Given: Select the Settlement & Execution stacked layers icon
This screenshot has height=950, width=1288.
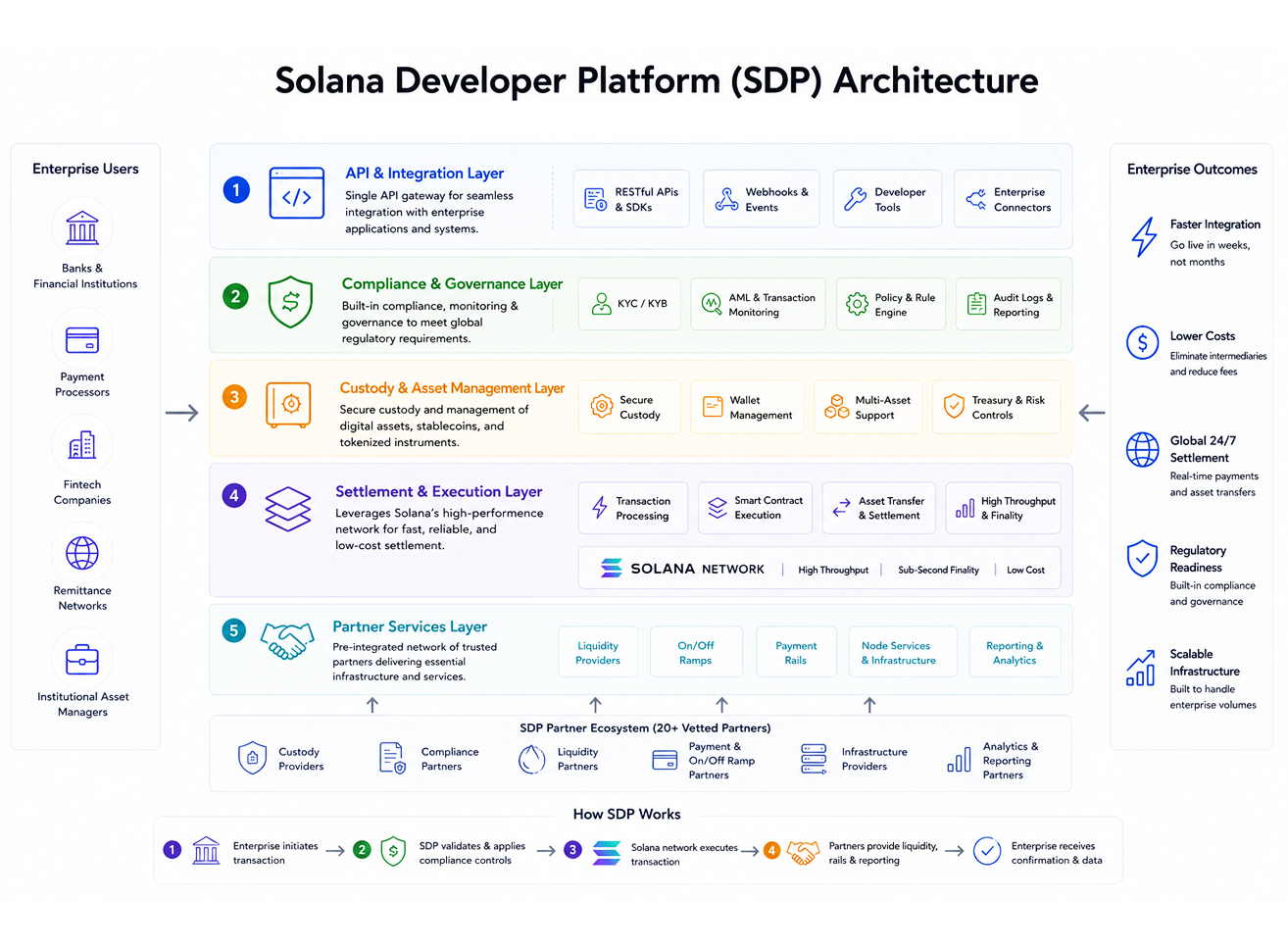Looking at the screenshot, I should [288, 509].
